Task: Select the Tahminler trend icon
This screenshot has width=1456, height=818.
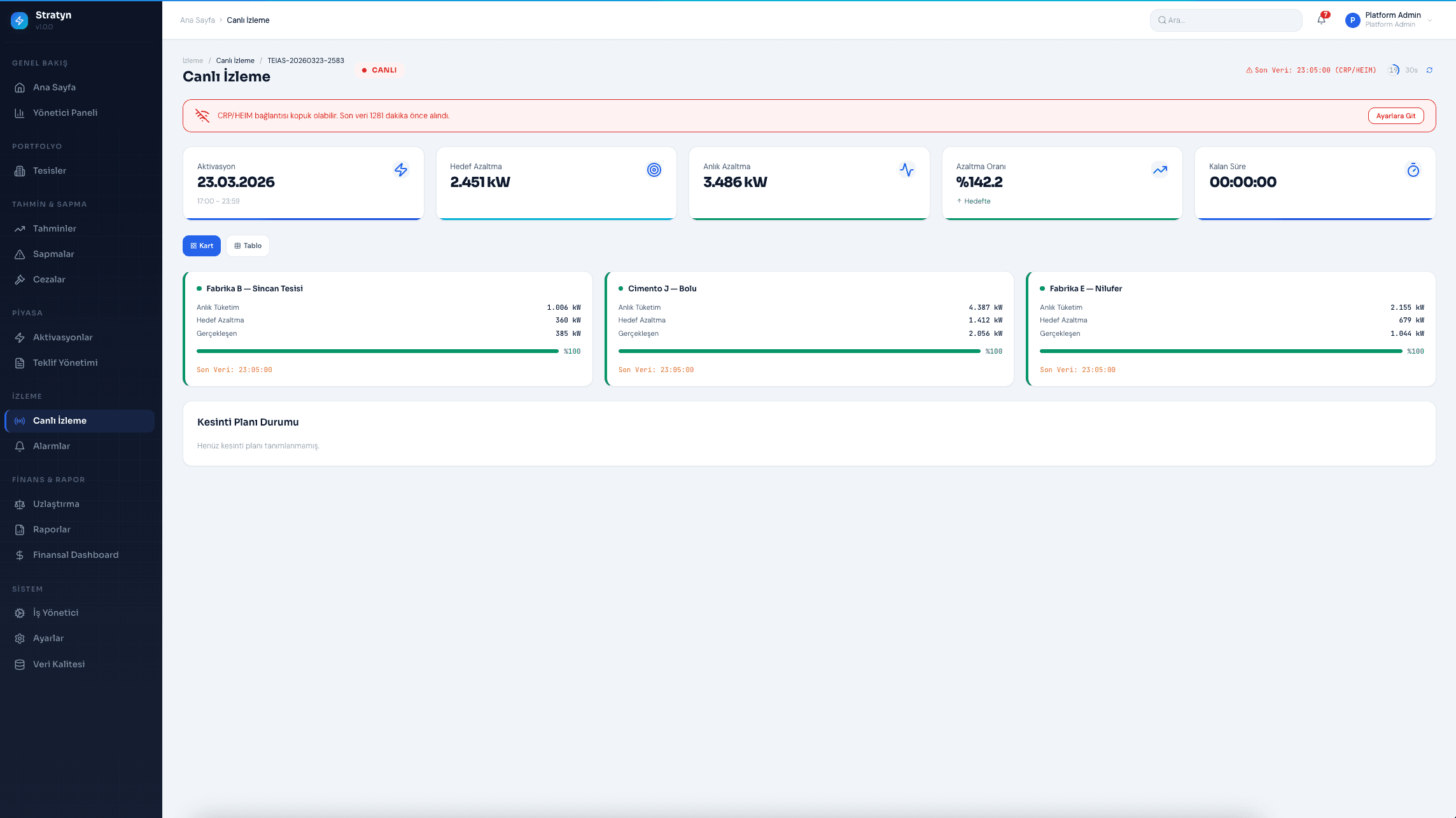Action: pyautogui.click(x=19, y=228)
